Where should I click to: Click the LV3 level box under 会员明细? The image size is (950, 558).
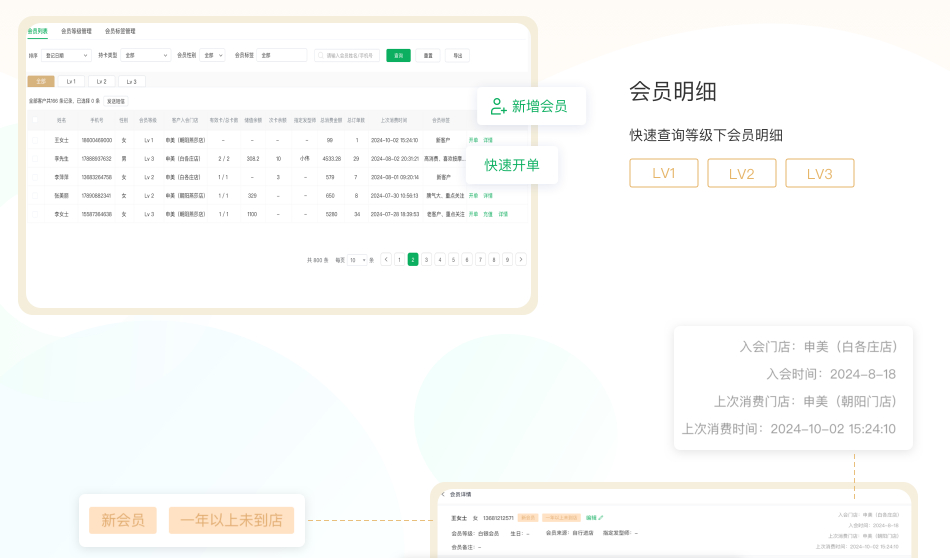[819, 173]
